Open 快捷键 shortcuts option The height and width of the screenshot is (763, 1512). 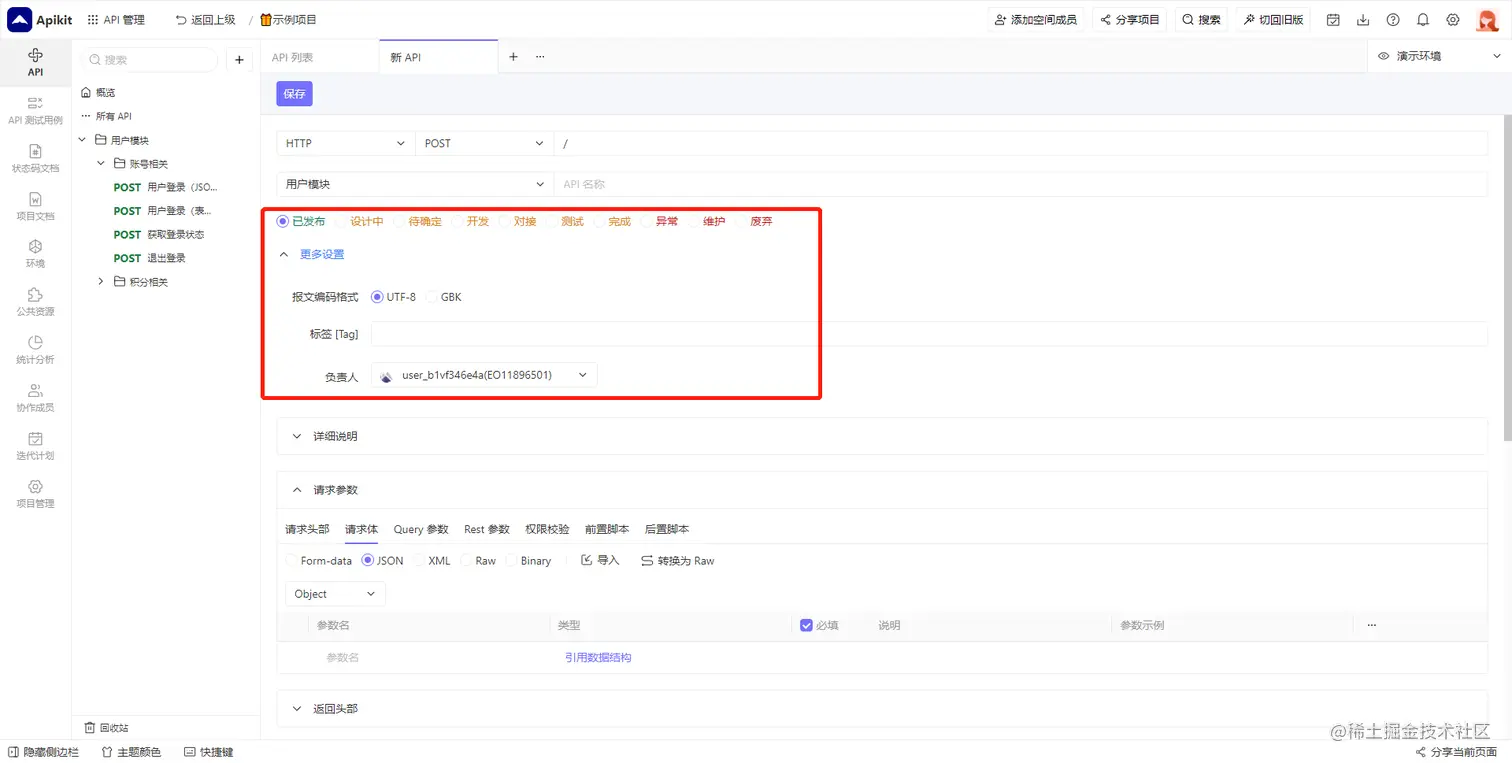click(209, 752)
